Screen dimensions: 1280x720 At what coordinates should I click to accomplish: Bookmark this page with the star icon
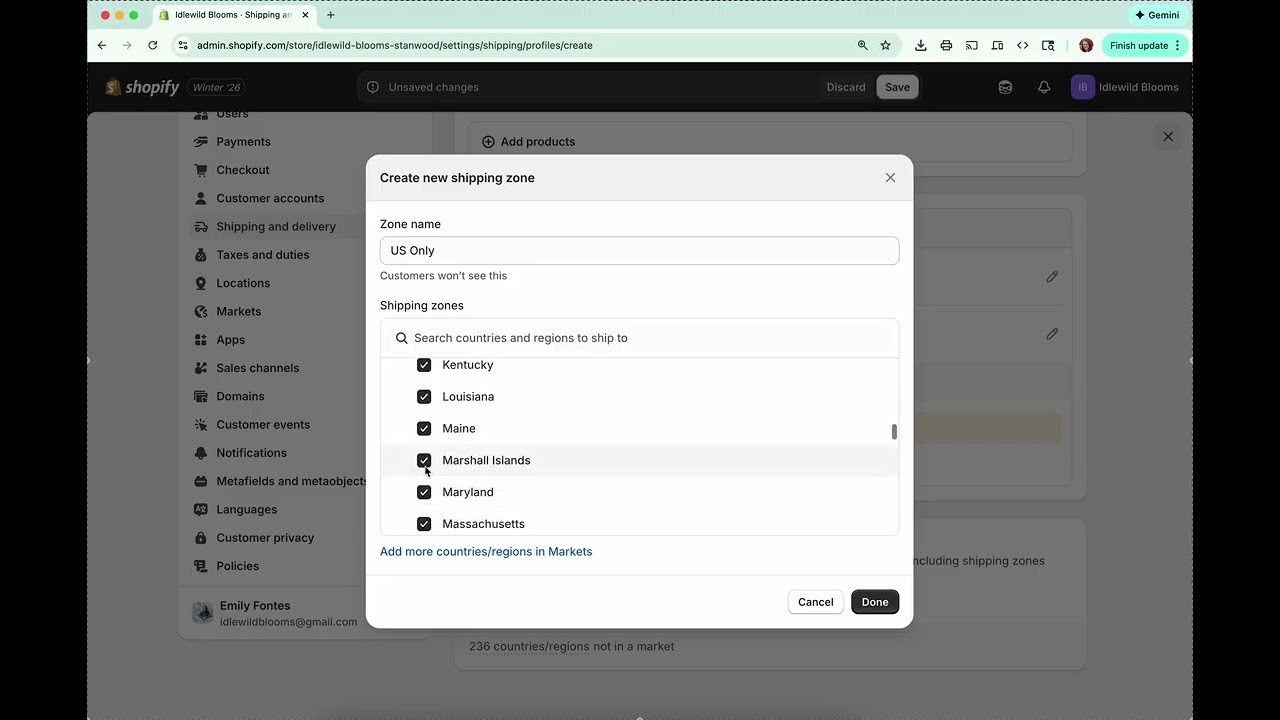click(x=885, y=45)
